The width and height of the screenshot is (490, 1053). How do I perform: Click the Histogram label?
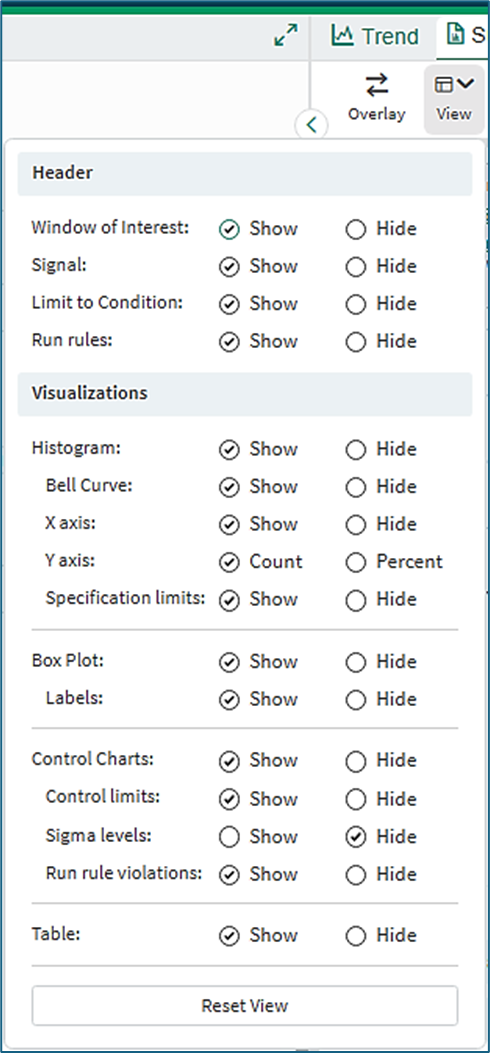[x=76, y=448]
